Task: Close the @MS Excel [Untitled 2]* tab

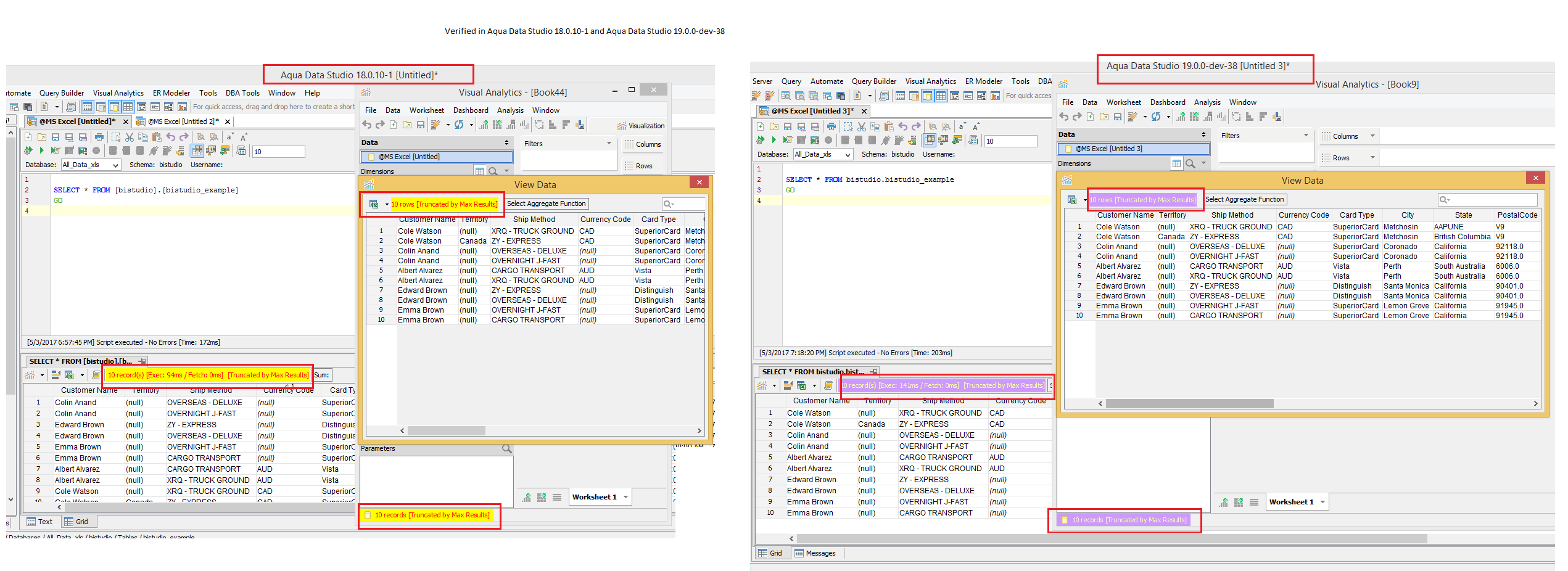Action: point(228,121)
